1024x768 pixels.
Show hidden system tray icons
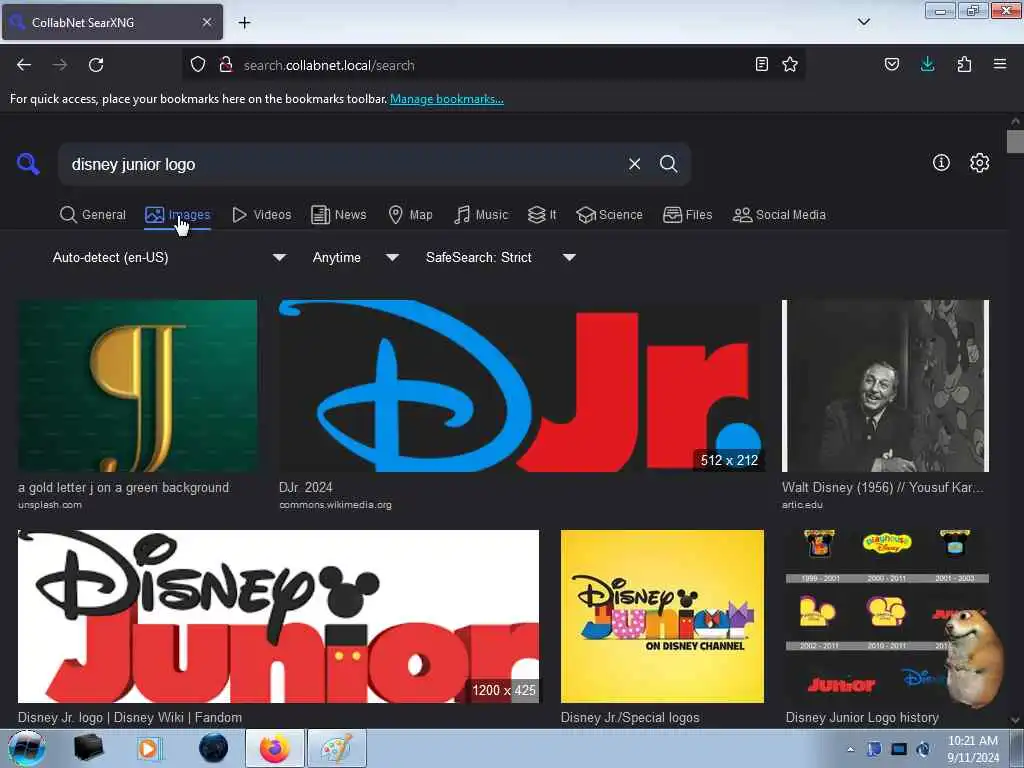[850, 750]
